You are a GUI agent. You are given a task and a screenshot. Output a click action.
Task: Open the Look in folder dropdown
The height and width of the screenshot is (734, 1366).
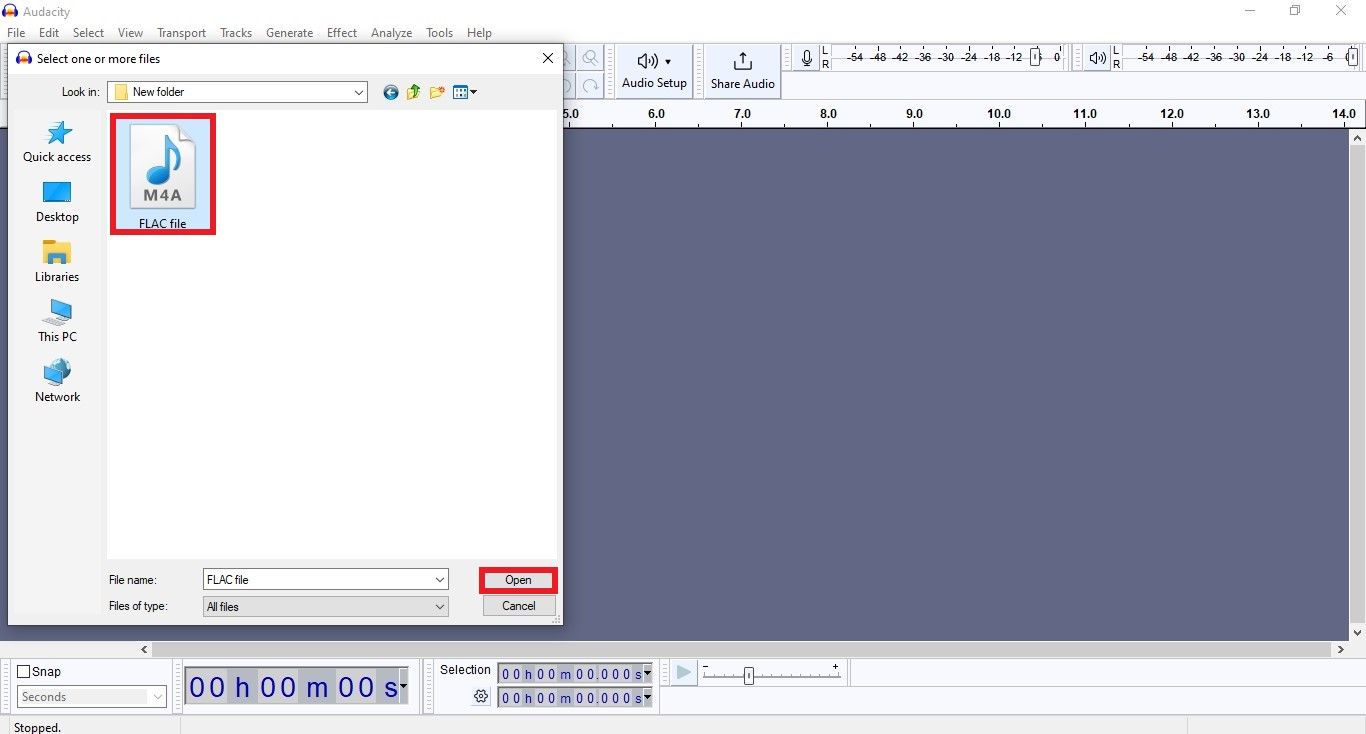click(357, 92)
